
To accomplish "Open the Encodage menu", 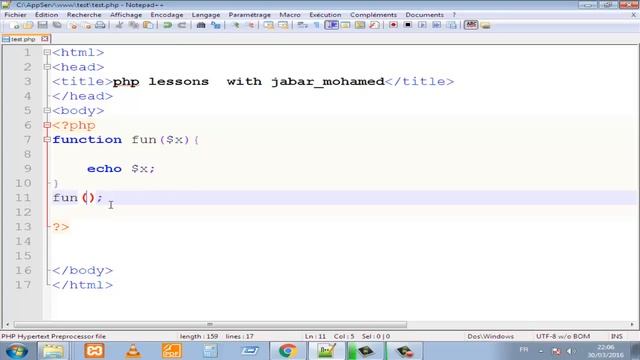I will point(167,15).
